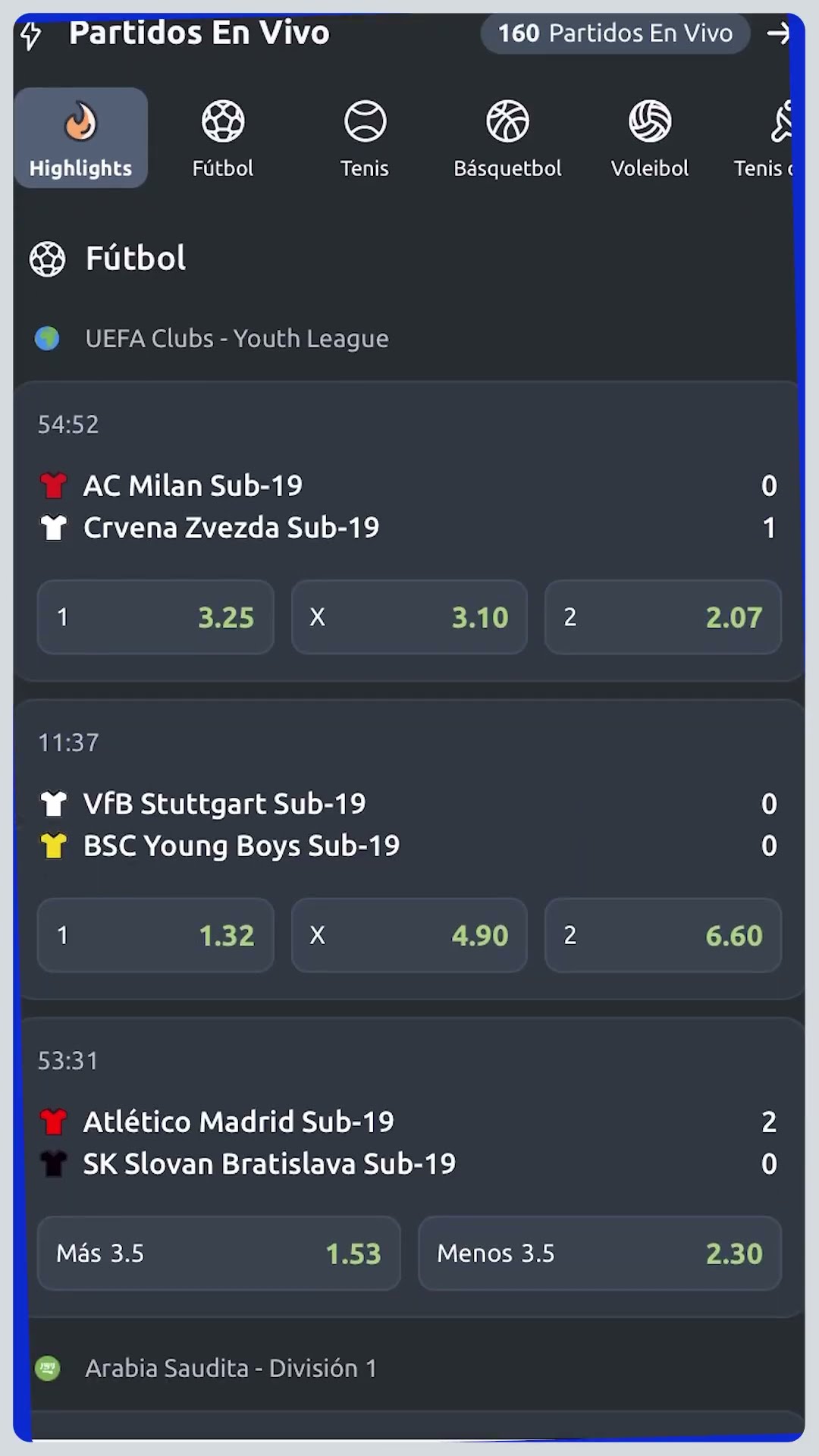Image resolution: width=819 pixels, height=1456 pixels.
Task: Open the Atlético Madrid Sub-19 match
Action: (409, 1142)
